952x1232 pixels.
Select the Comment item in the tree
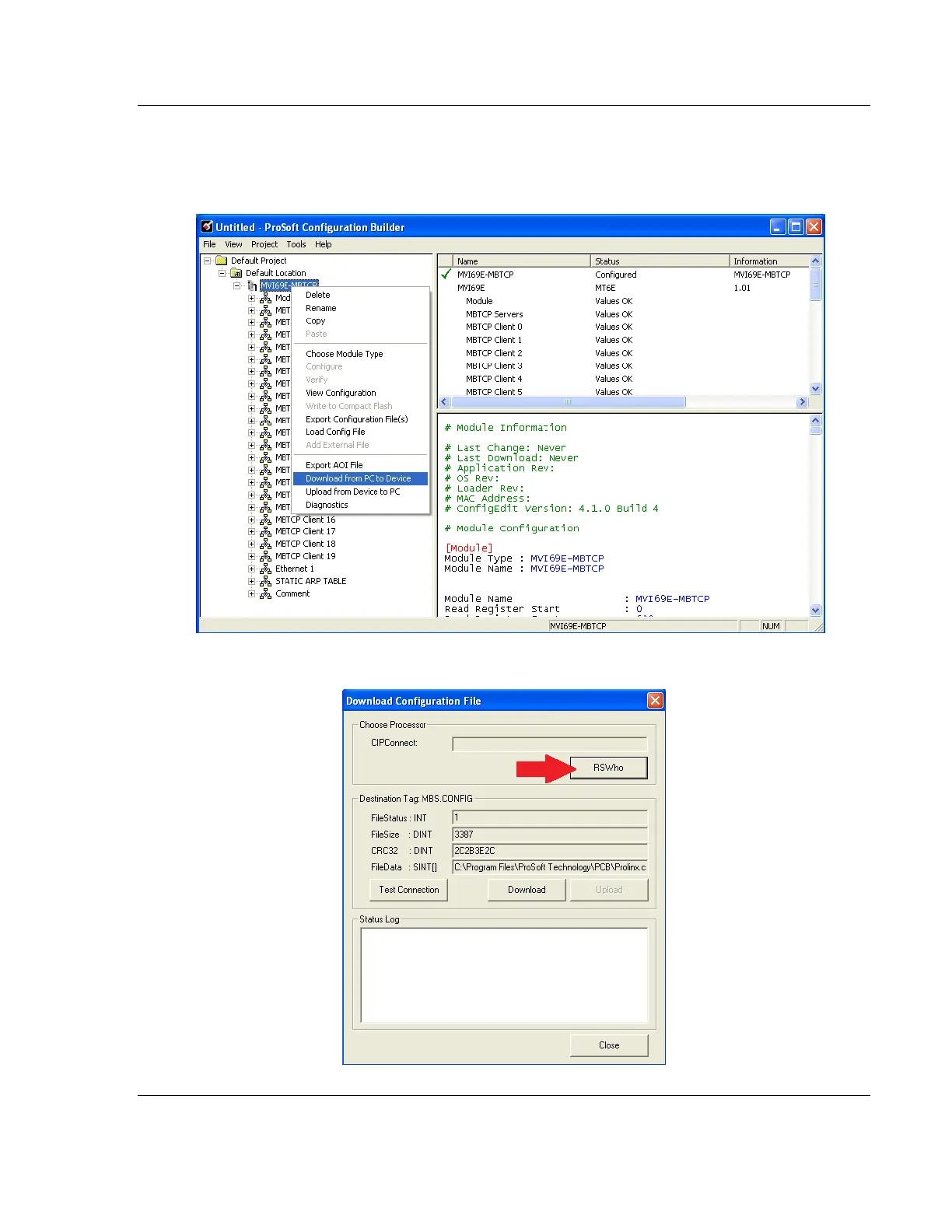pos(292,593)
